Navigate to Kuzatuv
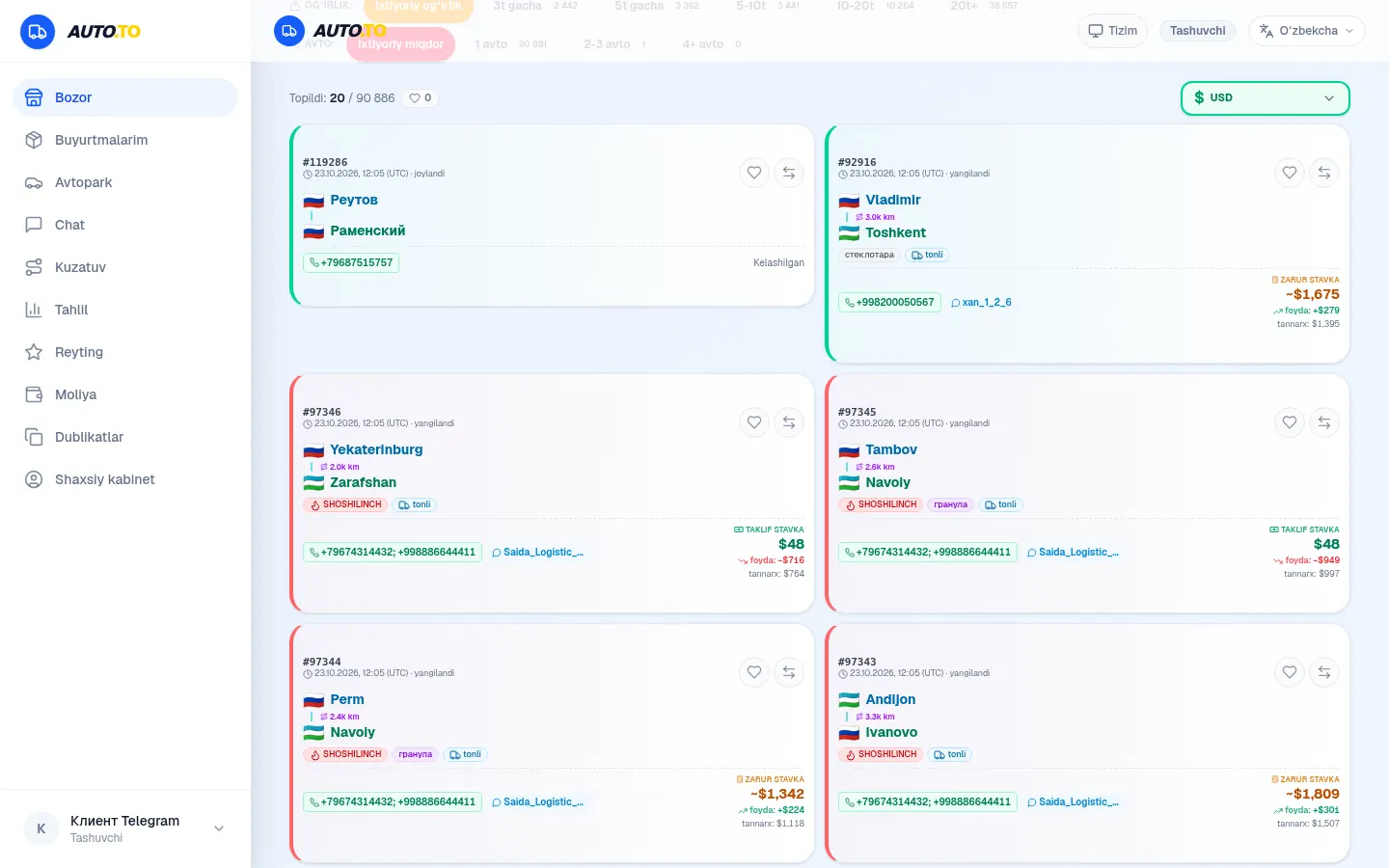 125,267
